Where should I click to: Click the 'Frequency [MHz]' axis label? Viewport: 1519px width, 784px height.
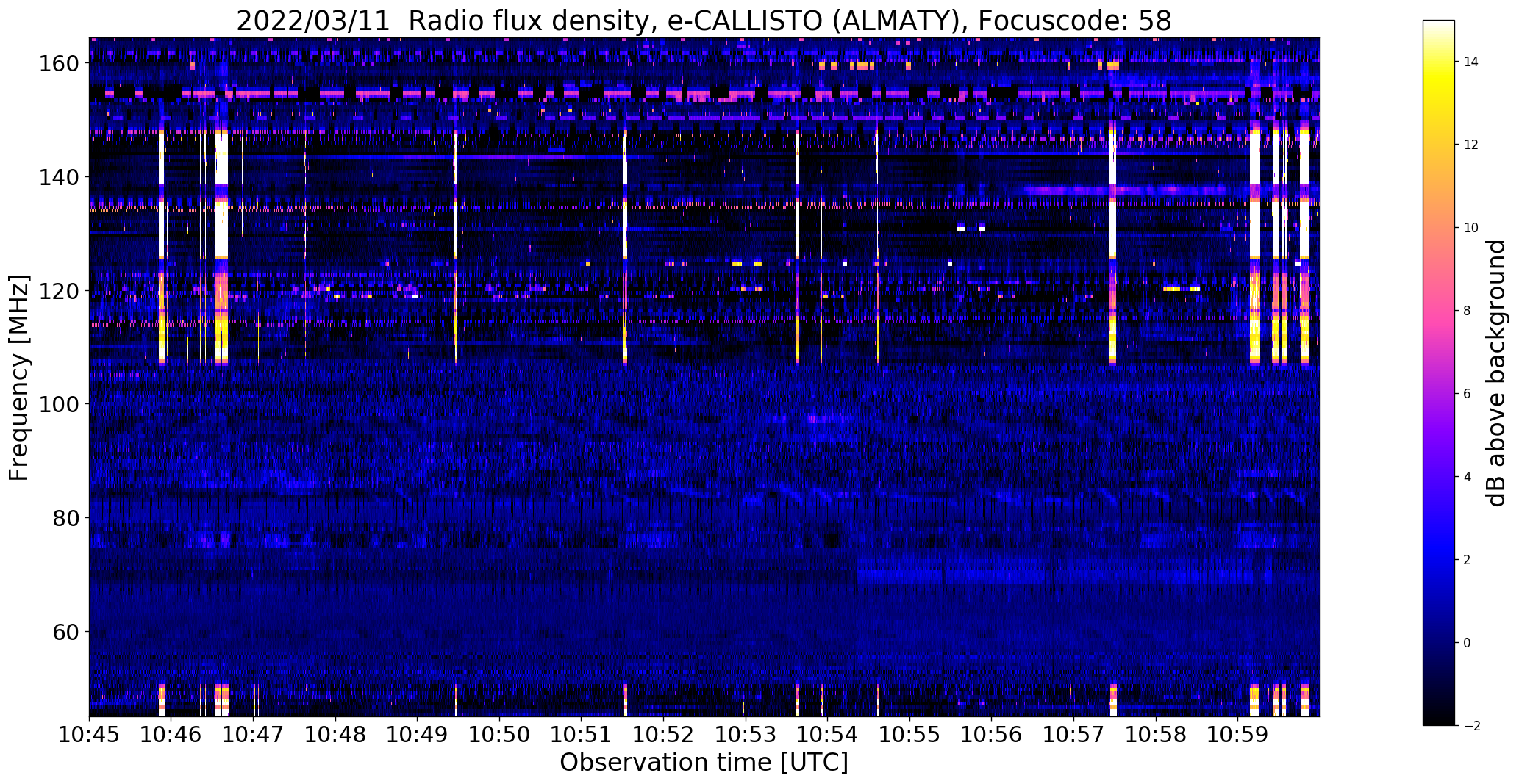coord(19,378)
